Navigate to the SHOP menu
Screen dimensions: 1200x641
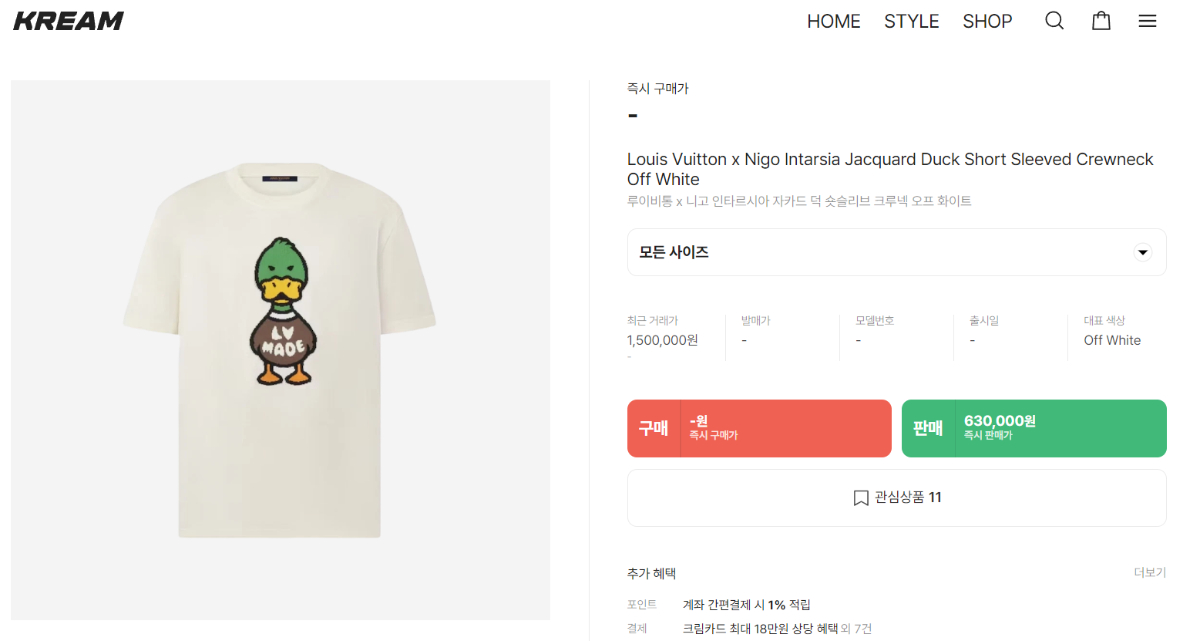(987, 21)
